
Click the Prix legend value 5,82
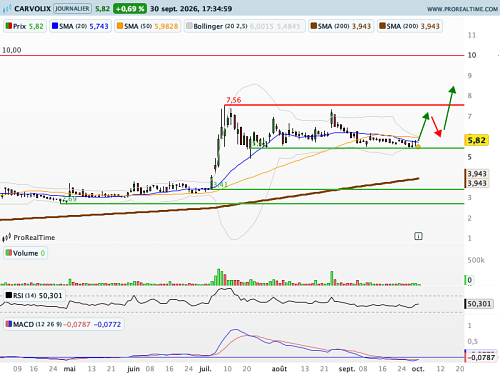point(36,26)
